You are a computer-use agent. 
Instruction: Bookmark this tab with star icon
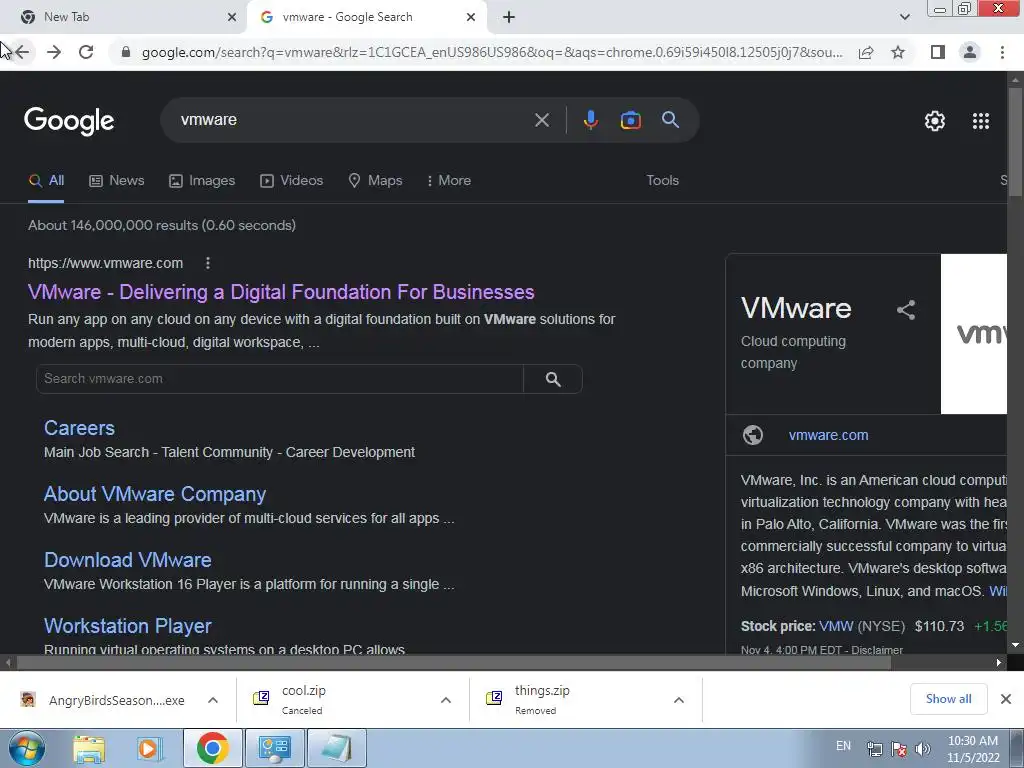[898, 52]
